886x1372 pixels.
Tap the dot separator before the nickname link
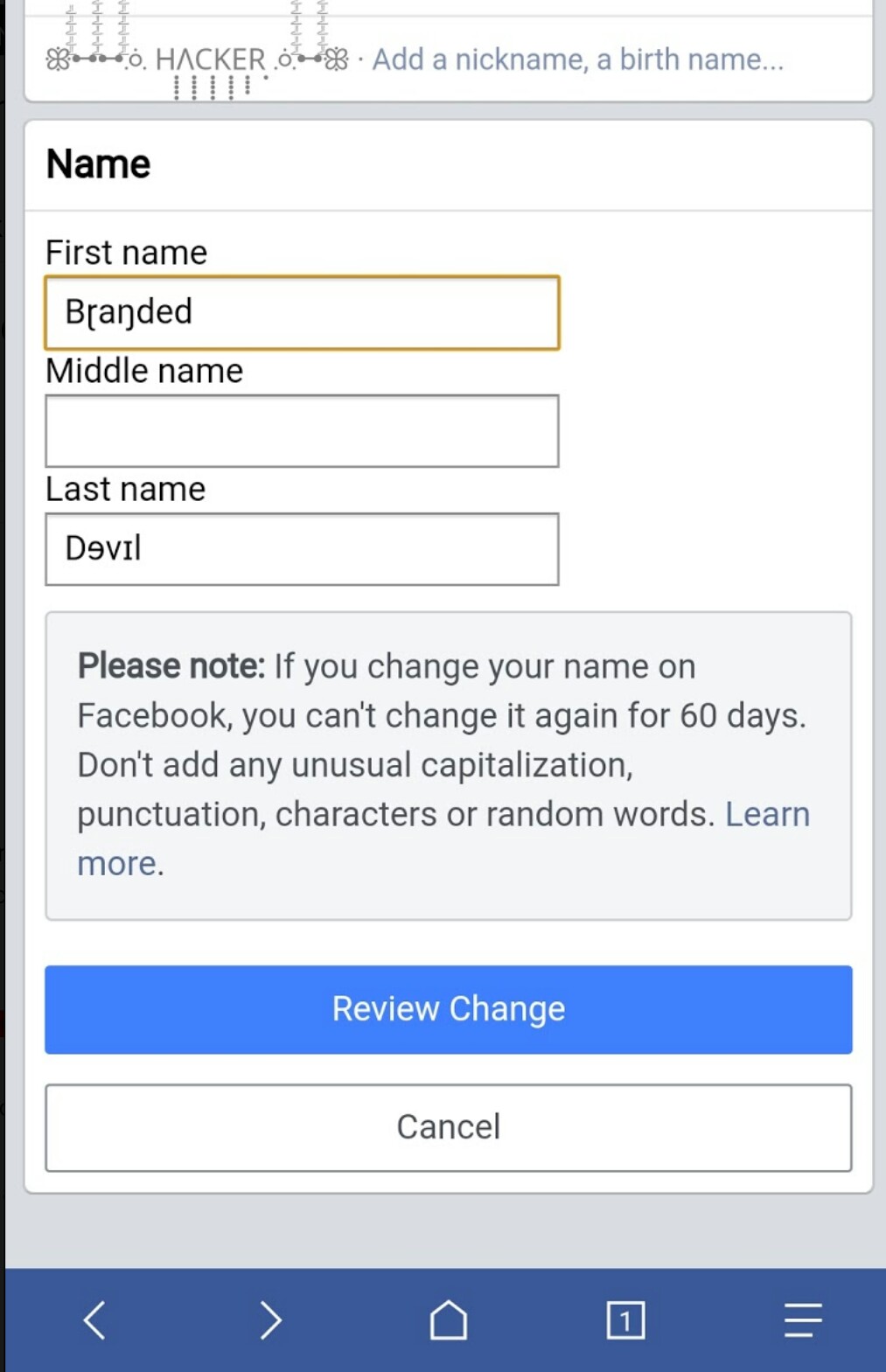point(359,59)
